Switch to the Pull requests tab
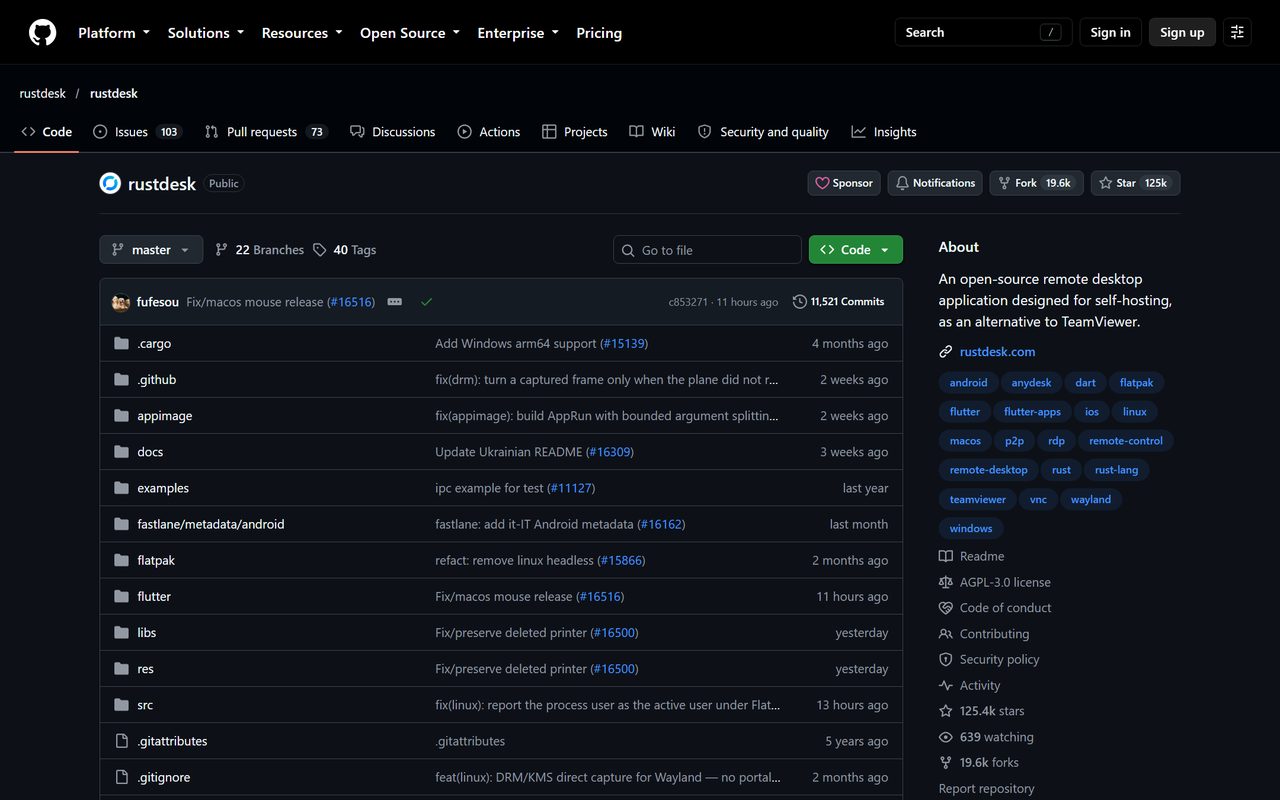The width and height of the screenshot is (1280, 800). point(266,132)
